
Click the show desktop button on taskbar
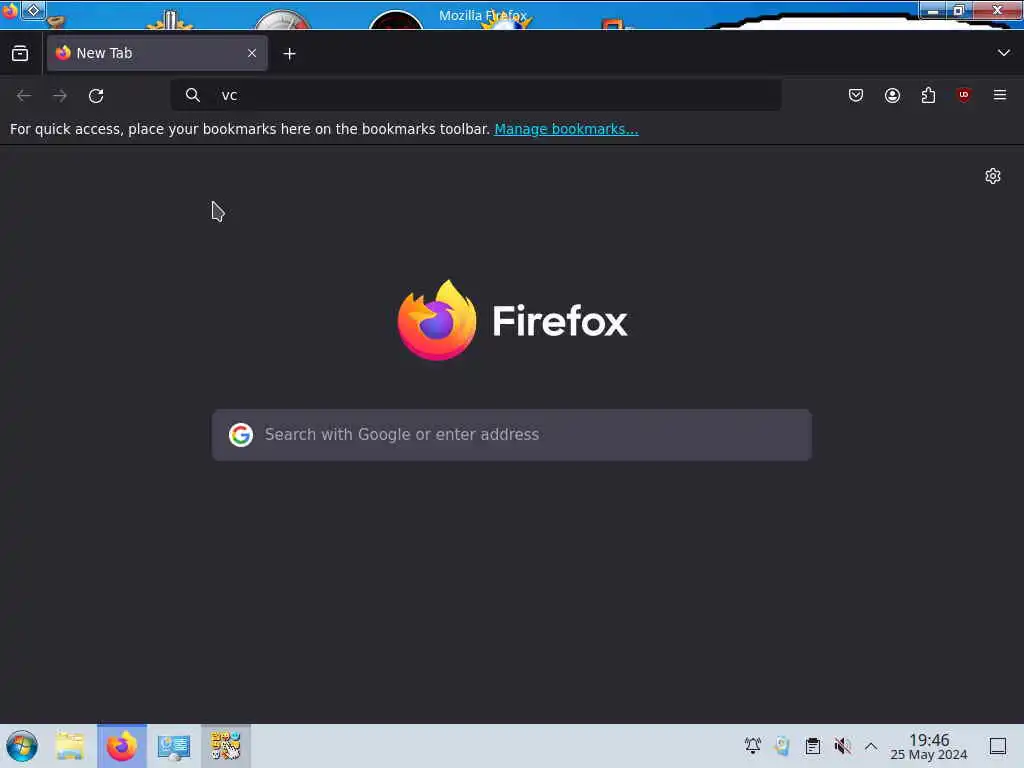tap(997, 746)
